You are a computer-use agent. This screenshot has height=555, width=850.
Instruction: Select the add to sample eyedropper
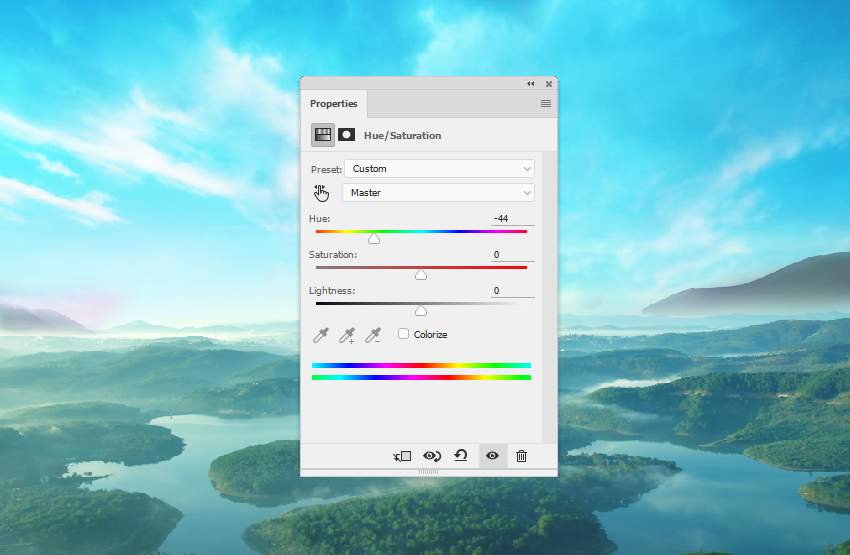tap(347, 335)
